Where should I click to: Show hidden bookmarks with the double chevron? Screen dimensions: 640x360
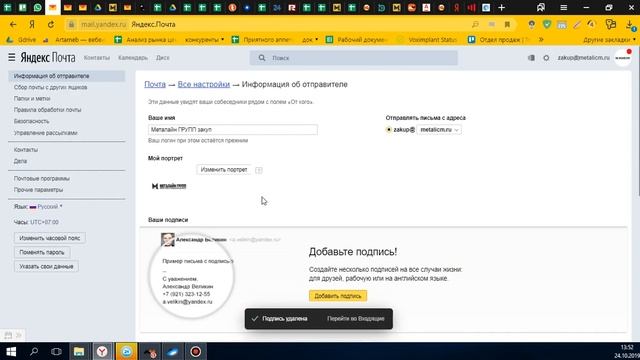tap(541, 40)
